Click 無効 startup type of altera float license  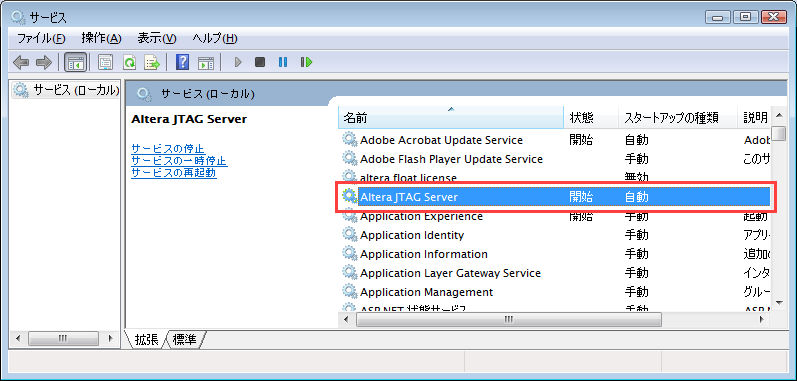click(x=636, y=177)
